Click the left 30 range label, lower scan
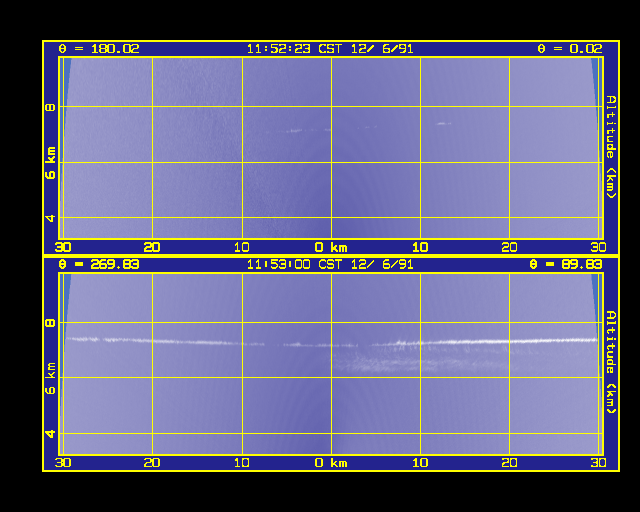This screenshot has height=512, width=640. [63, 463]
